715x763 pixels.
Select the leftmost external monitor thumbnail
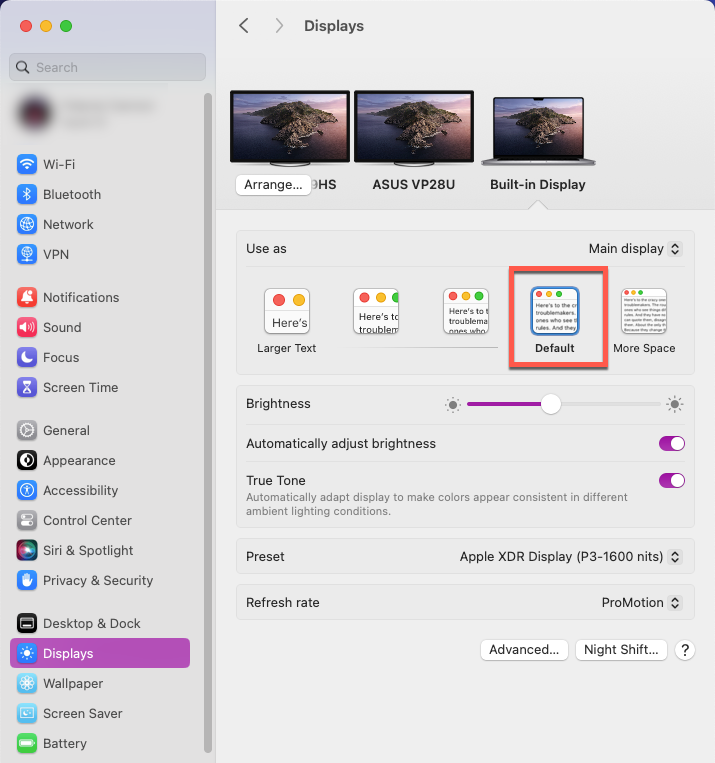click(x=290, y=127)
